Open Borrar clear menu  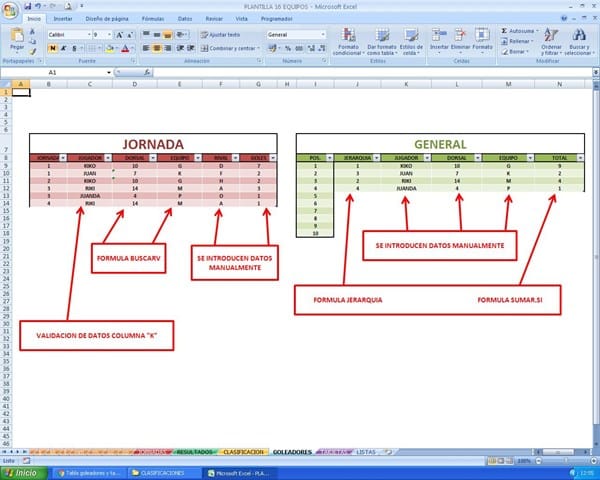pyautogui.click(x=515, y=52)
